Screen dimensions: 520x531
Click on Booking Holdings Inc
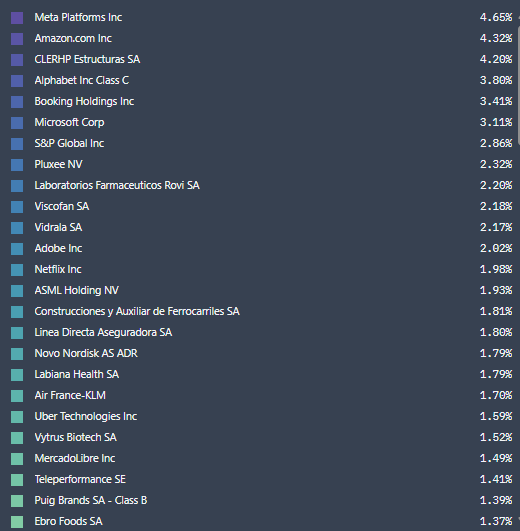(84, 101)
